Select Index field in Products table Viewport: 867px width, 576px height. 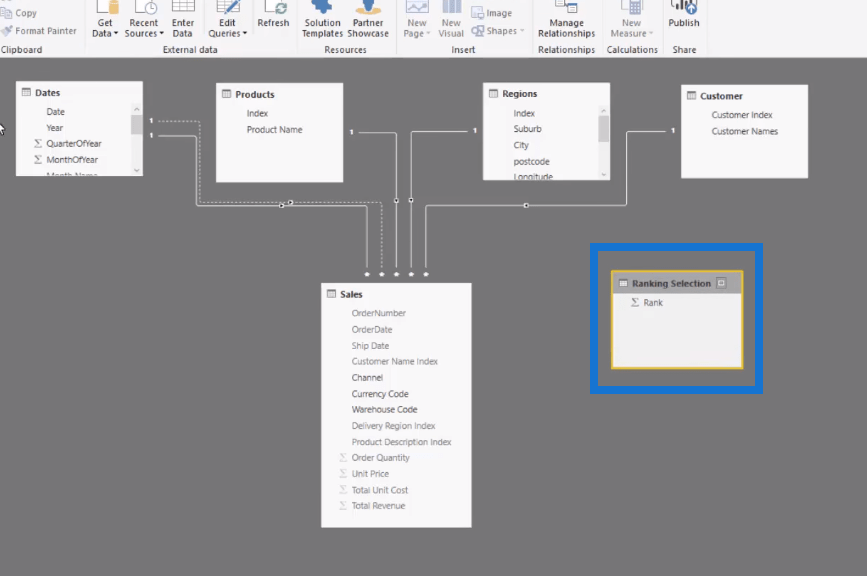[257, 113]
